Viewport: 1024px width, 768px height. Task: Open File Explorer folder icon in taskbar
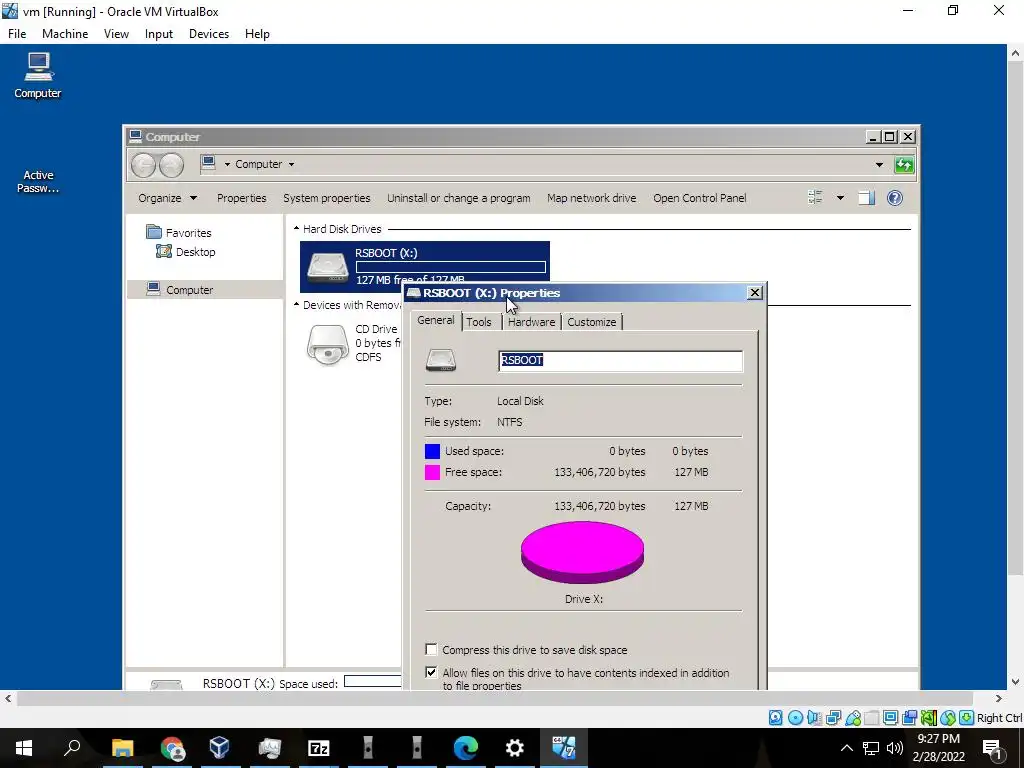(x=122, y=748)
